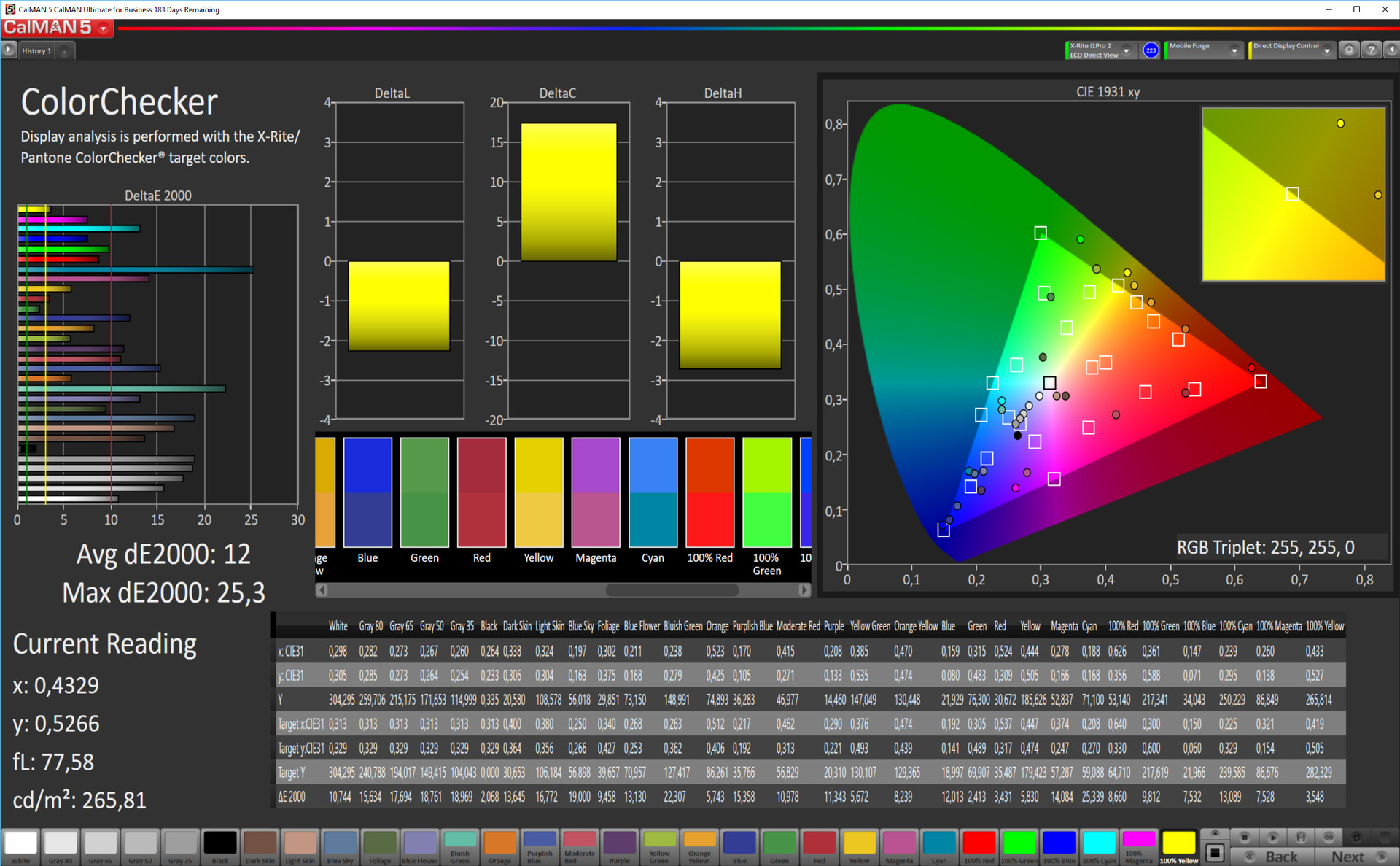Open the CalMAN 5 main menu

tap(104, 28)
